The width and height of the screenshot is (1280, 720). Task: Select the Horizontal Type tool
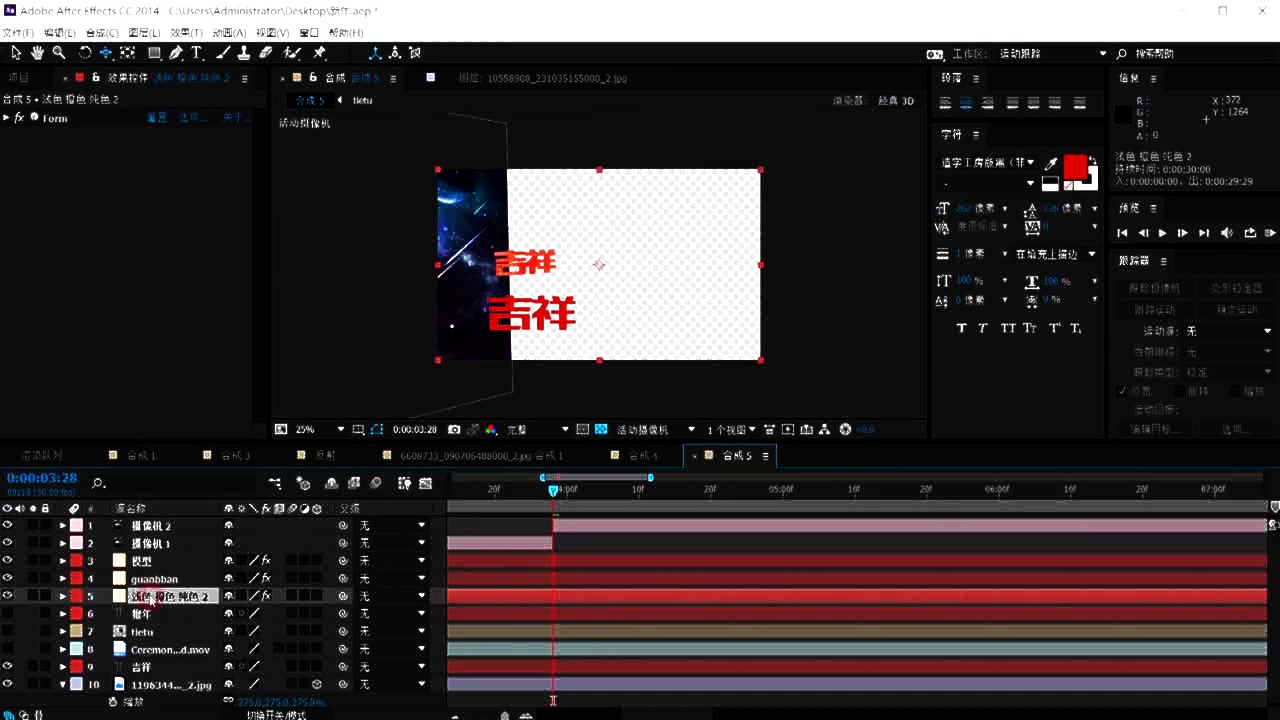click(x=197, y=53)
